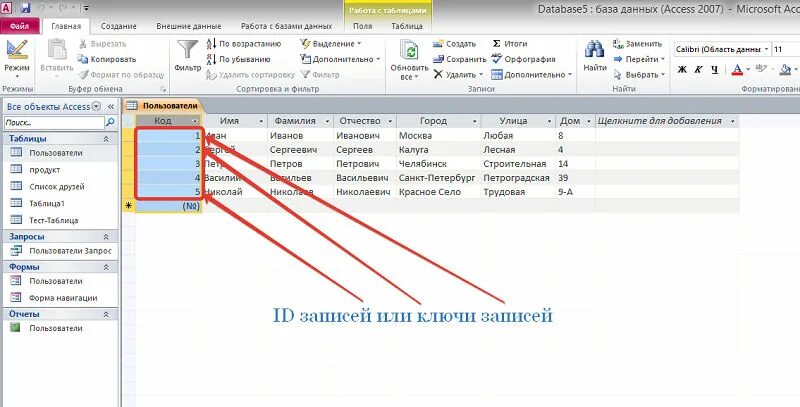Click the Петроградская cell
The image size is (800, 407).
tap(517, 178)
